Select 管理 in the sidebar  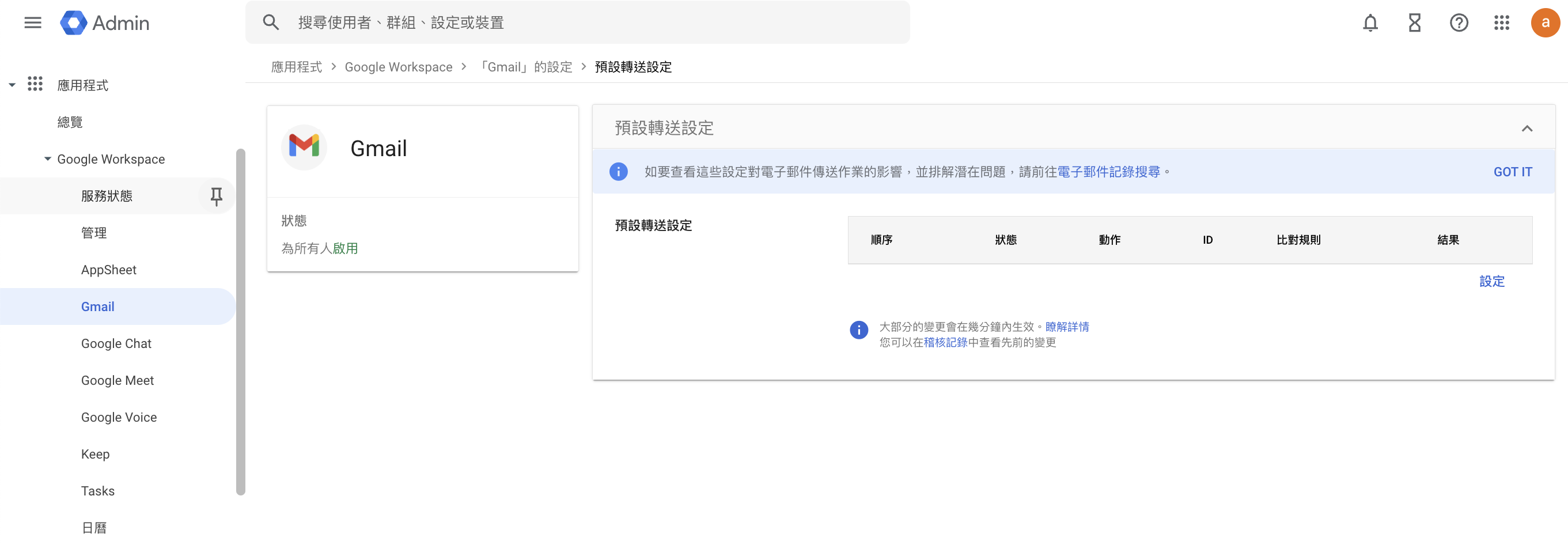tap(94, 233)
